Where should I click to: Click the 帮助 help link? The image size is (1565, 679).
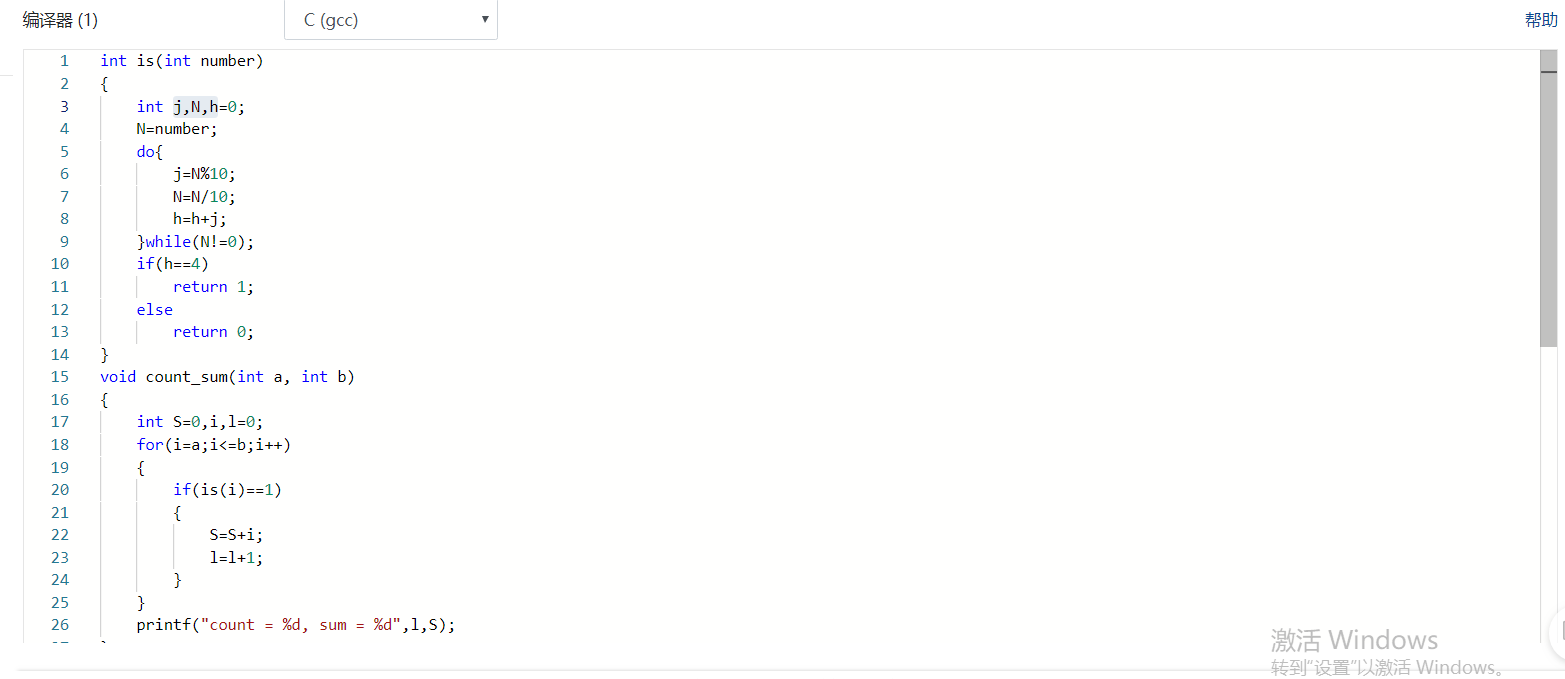(1540, 20)
